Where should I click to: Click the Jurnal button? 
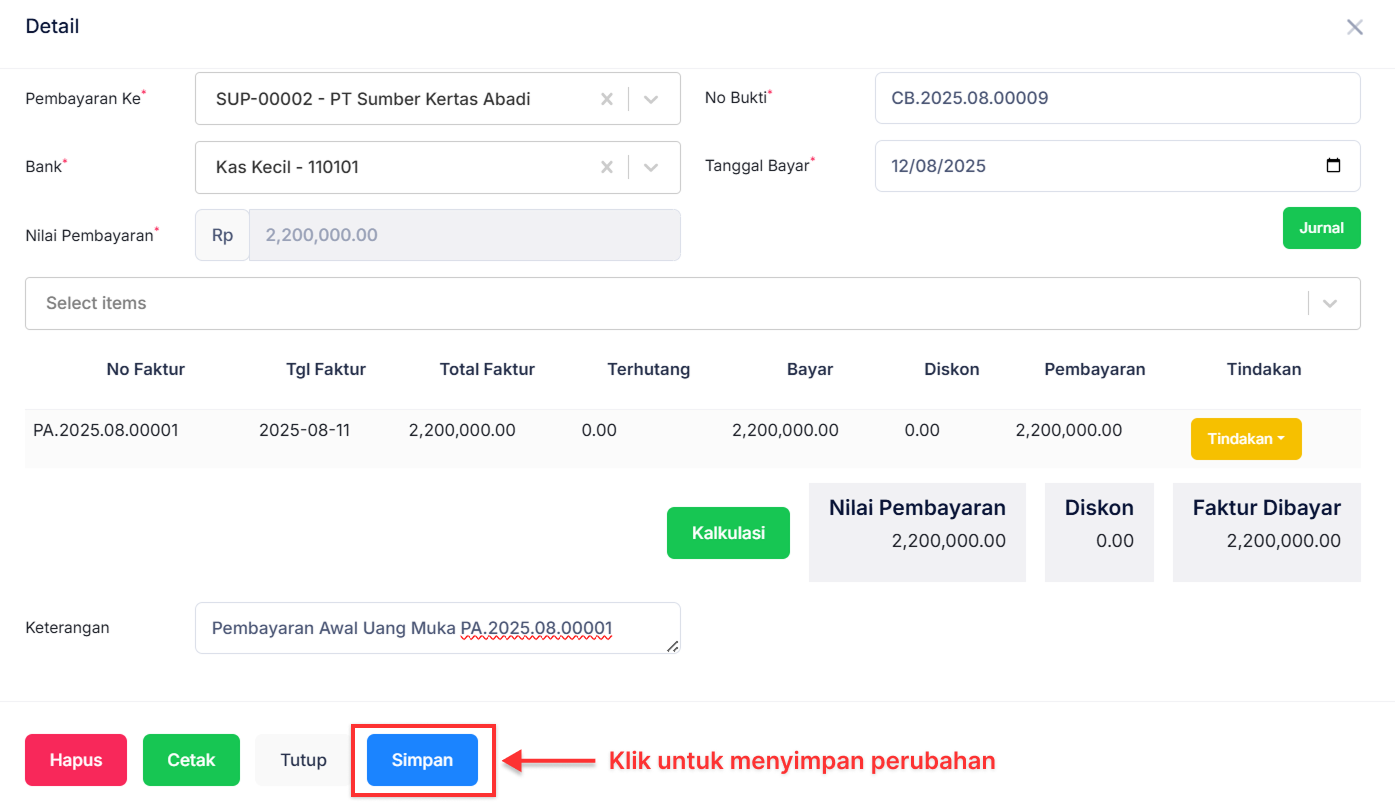[1321, 228]
